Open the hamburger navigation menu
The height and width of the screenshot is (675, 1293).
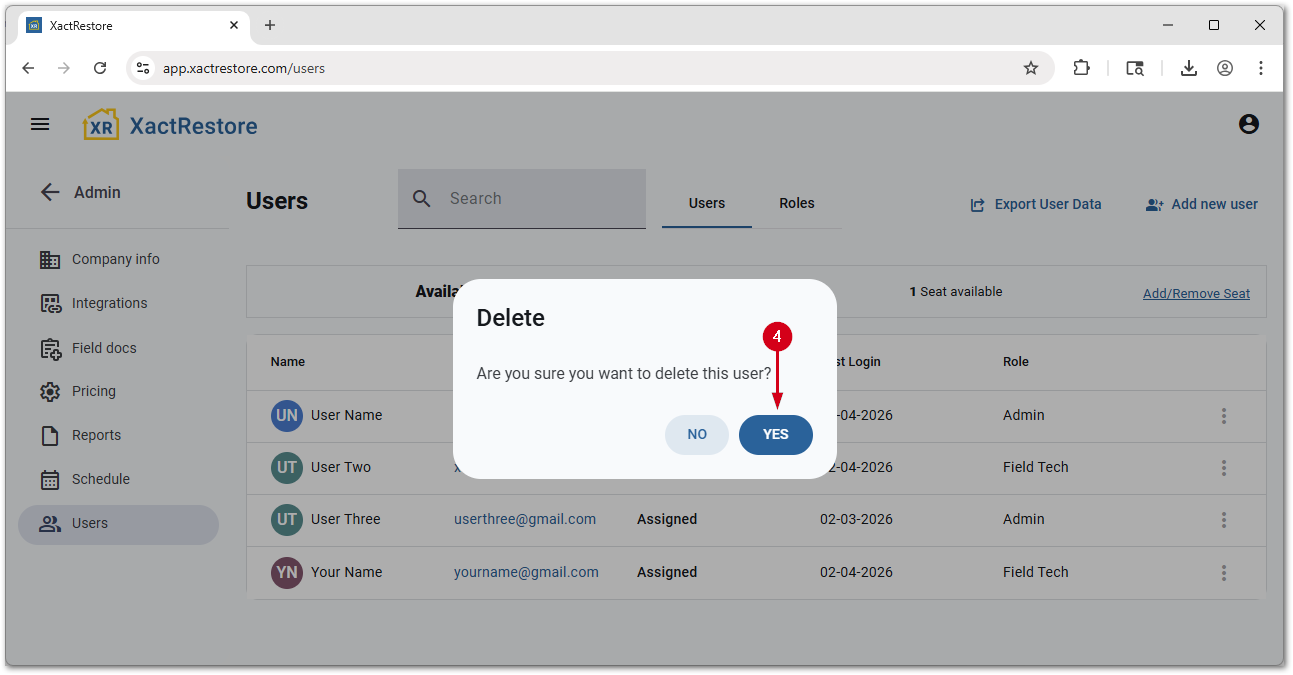click(x=40, y=125)
